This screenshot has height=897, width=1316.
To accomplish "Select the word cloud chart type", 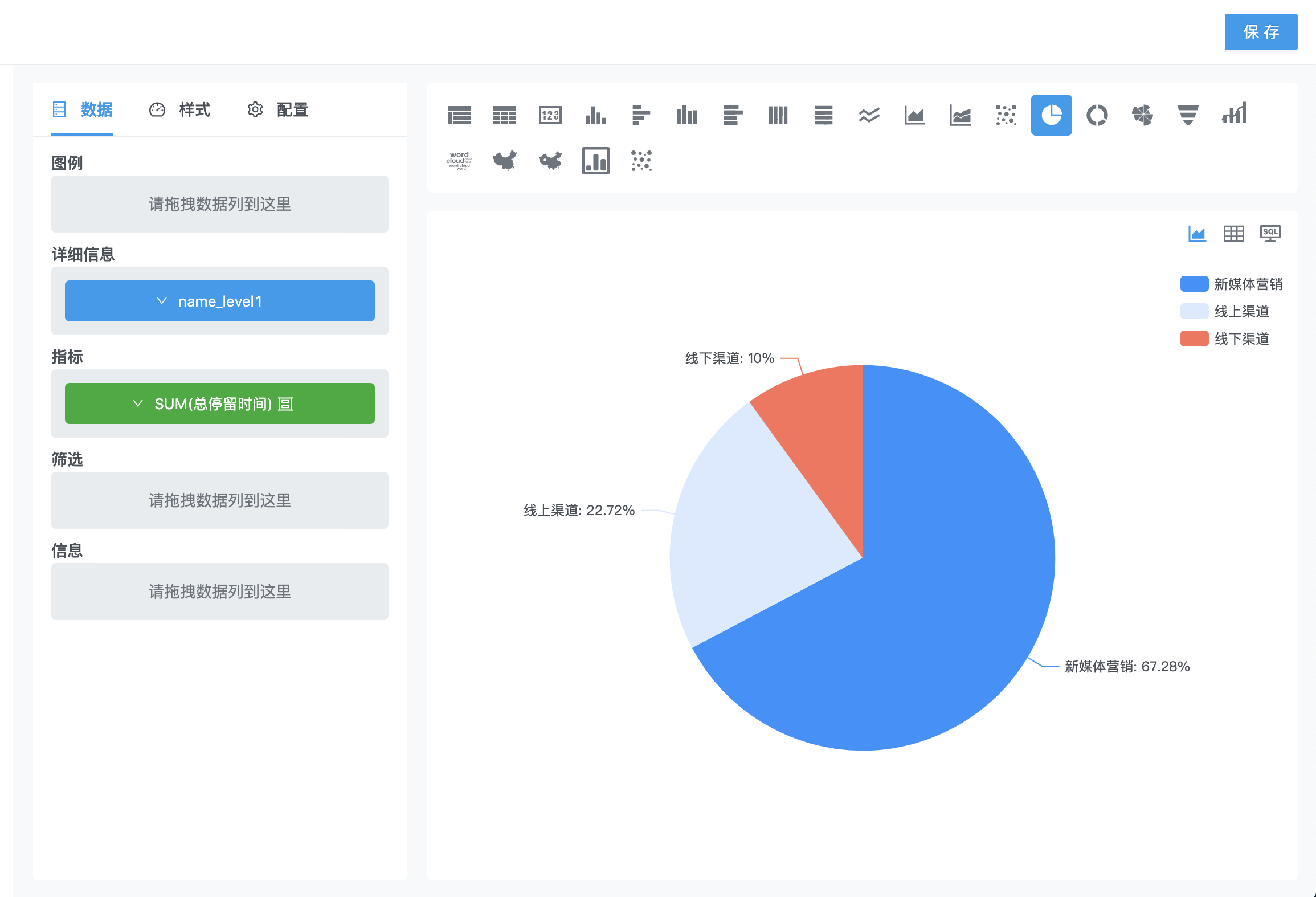I will tap(459, 161).
